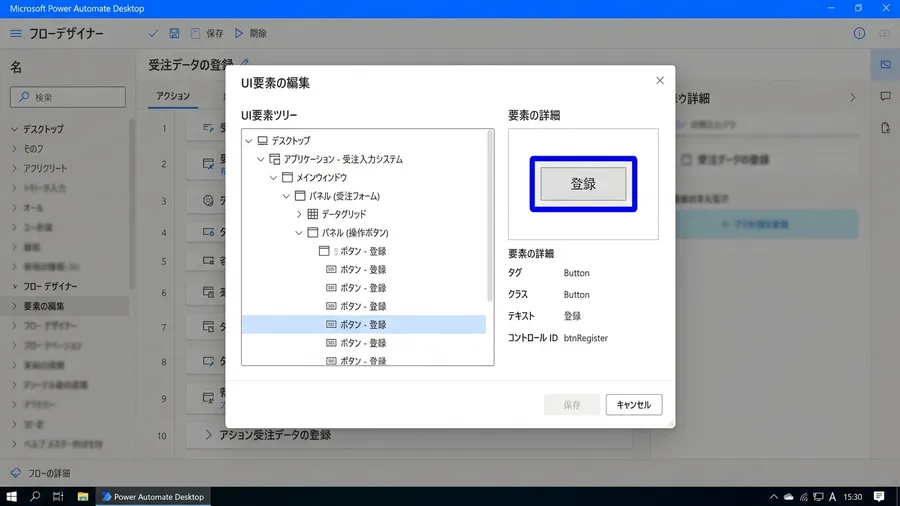This screenshot has height=506, width=900.
Task: Open the notification center icon
Action: (x=879, y=497)
